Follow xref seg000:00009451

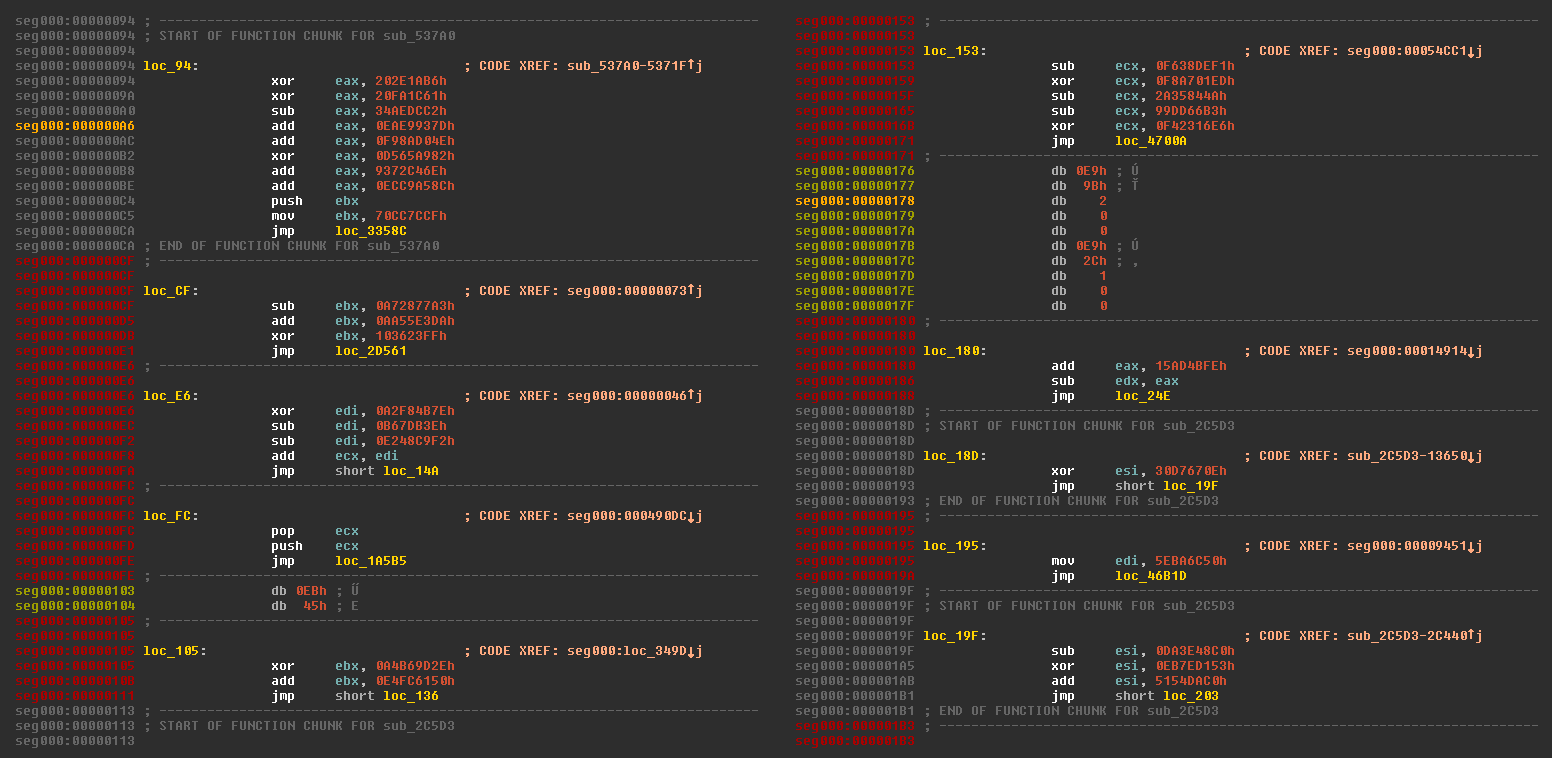coord(1415,546)
